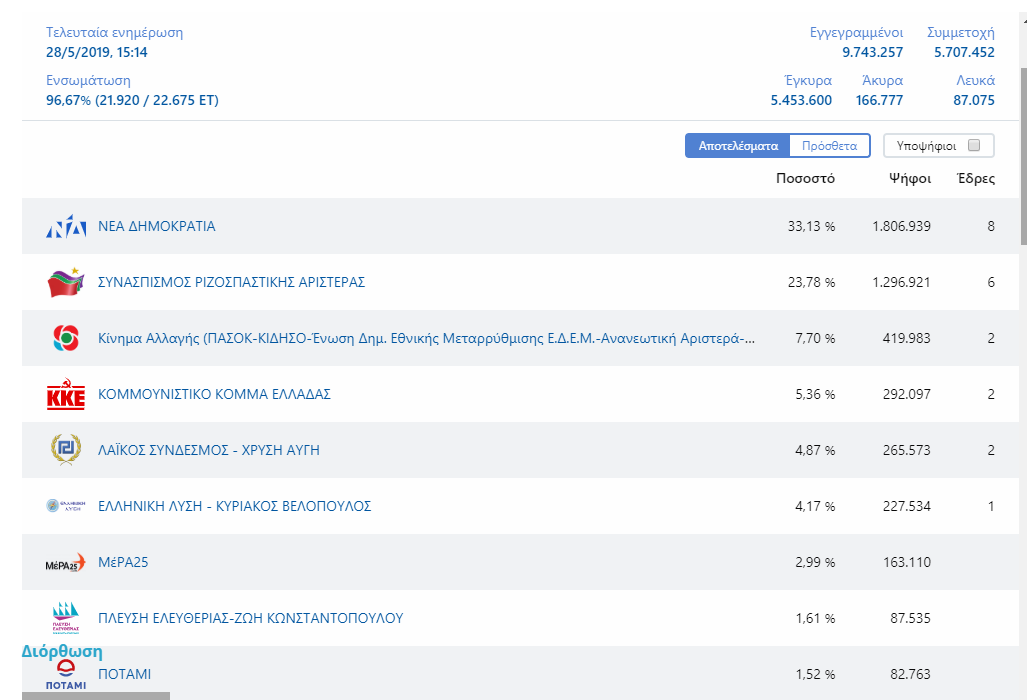The image size is (1027, 700).
Task: Click the Έδρες column header
Action: click(x=976, y=179)
